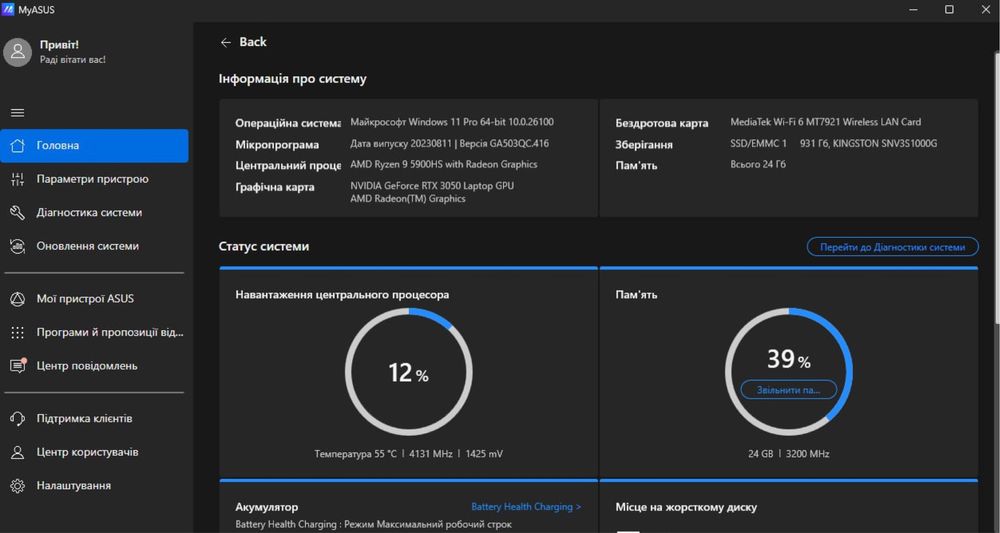
Task: Click the ASUS devices icon in sidebar
Action: [18, 299]
